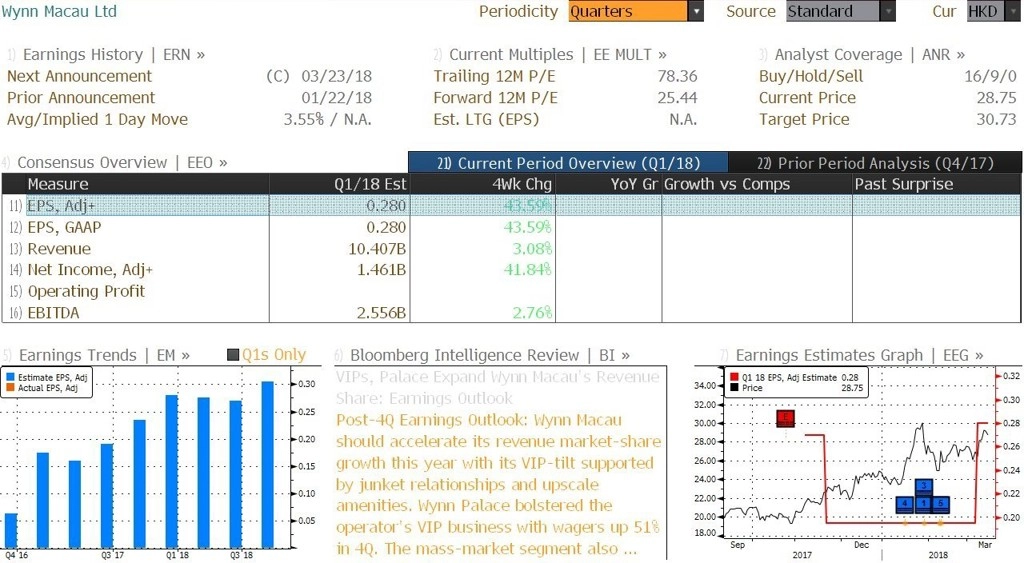Select the Standard source field
This screenshot has width=1024, height=563.
(833, 11)
